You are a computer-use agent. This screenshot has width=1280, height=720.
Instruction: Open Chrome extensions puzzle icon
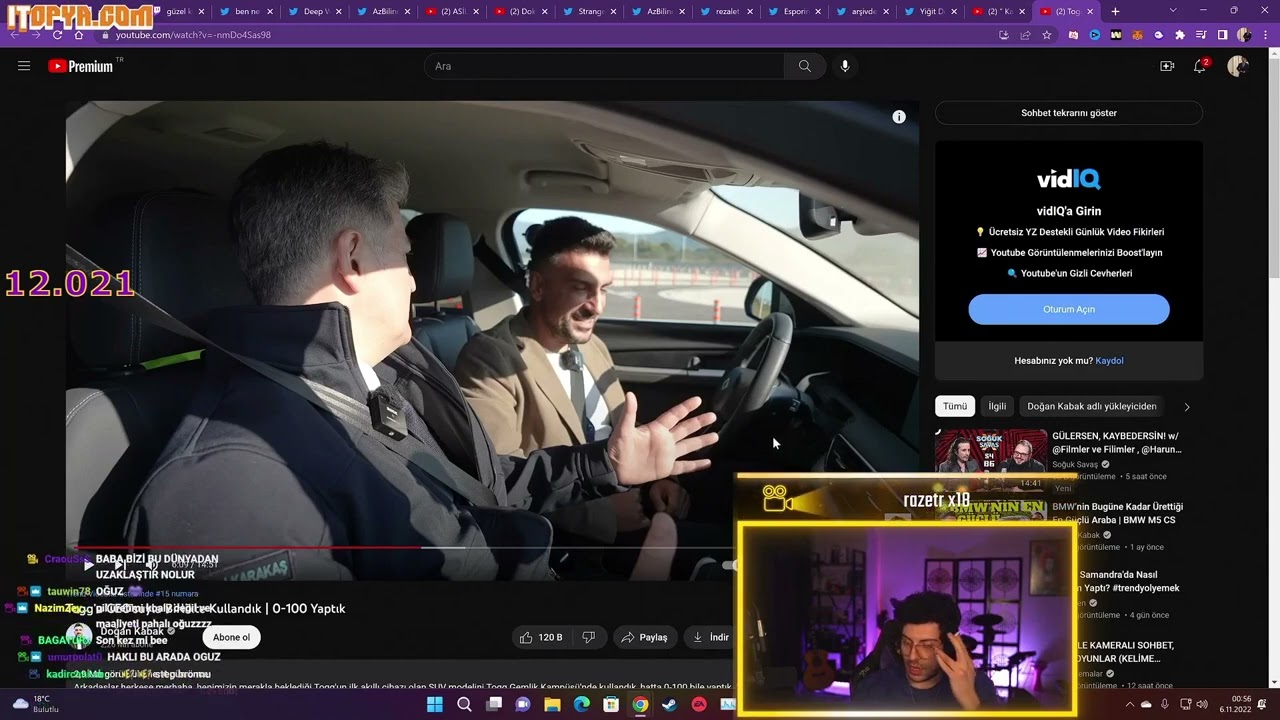pyautogui.click(x=1180, y=35)
